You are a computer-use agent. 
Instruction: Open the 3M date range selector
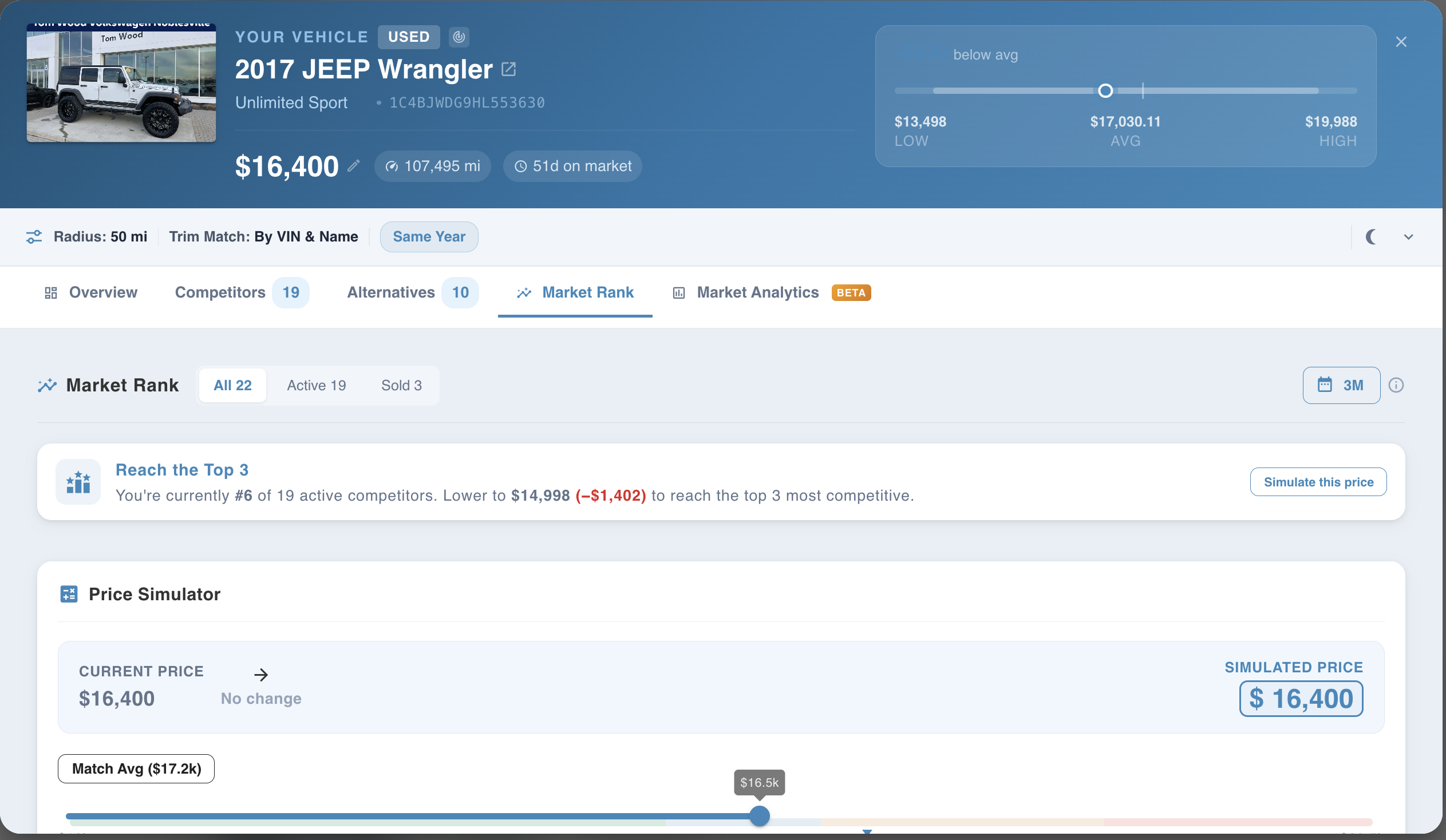tap(1341, 385)
